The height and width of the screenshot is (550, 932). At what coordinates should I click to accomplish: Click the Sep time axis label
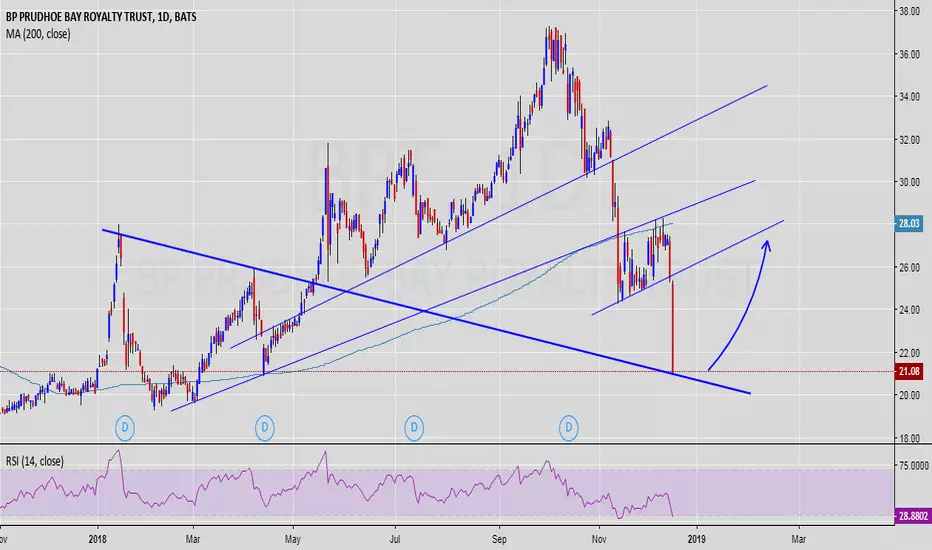(499, 539)
